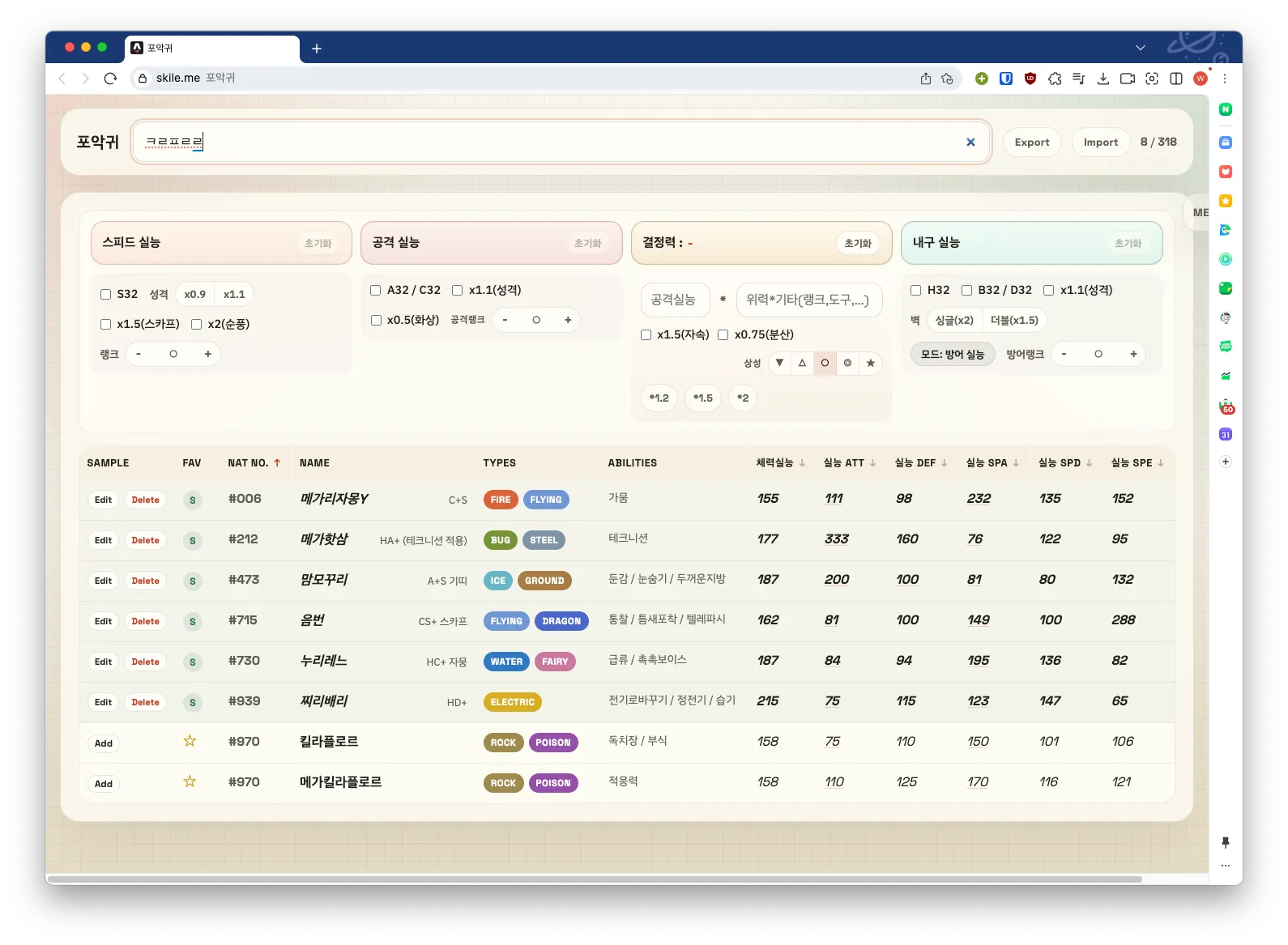The width and height of the screenshot is (1288, 945).
Task: Open a new browser tab with plus
Action: click(317, 49)
